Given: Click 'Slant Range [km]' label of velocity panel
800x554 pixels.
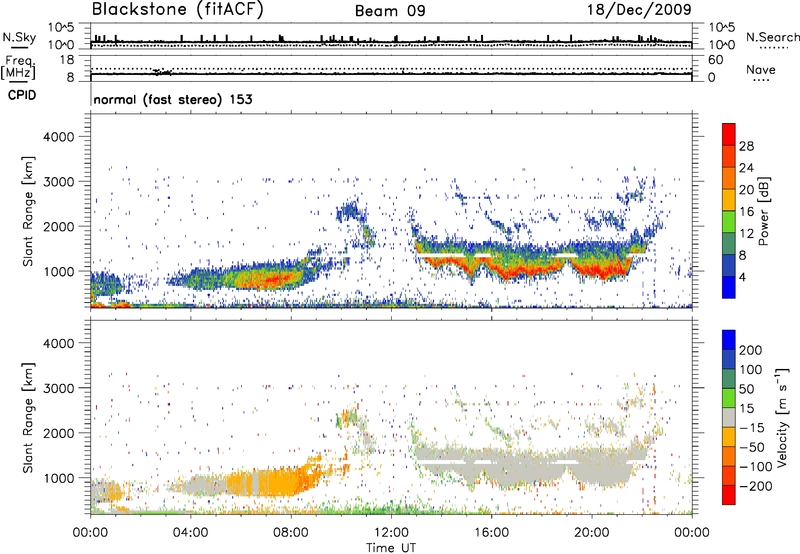Looking at the screenshot, I should pos(28,417).
